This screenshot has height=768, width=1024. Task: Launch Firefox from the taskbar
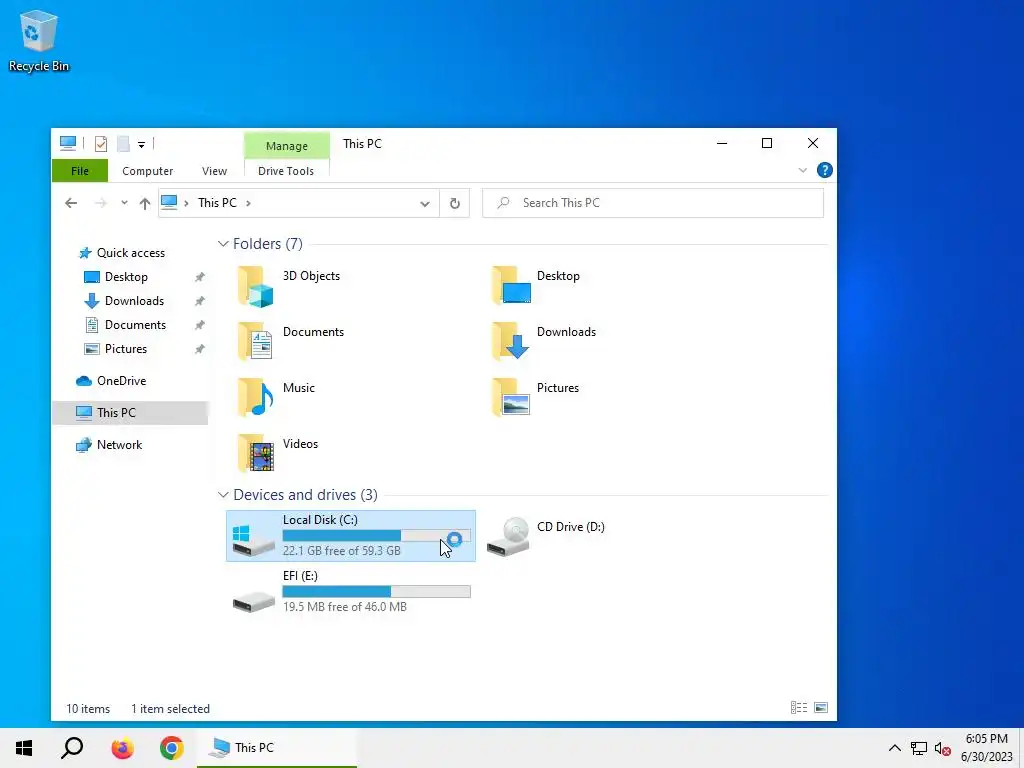click(x=122, y=748)
